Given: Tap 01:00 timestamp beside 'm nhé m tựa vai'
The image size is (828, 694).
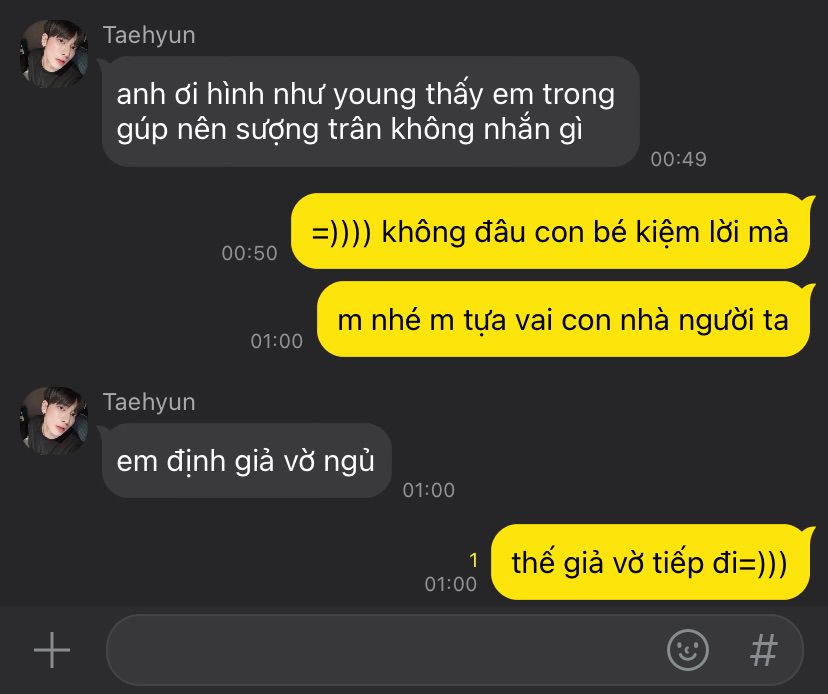Looking at the screenshot, I should (277, 341).
